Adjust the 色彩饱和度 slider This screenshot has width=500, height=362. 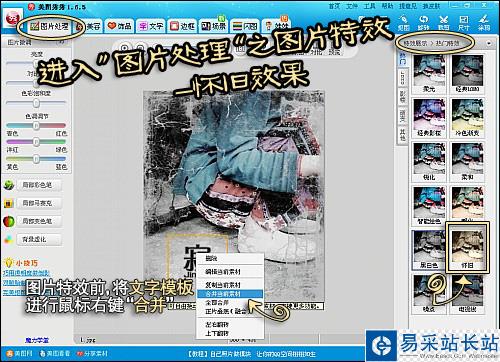36,103
